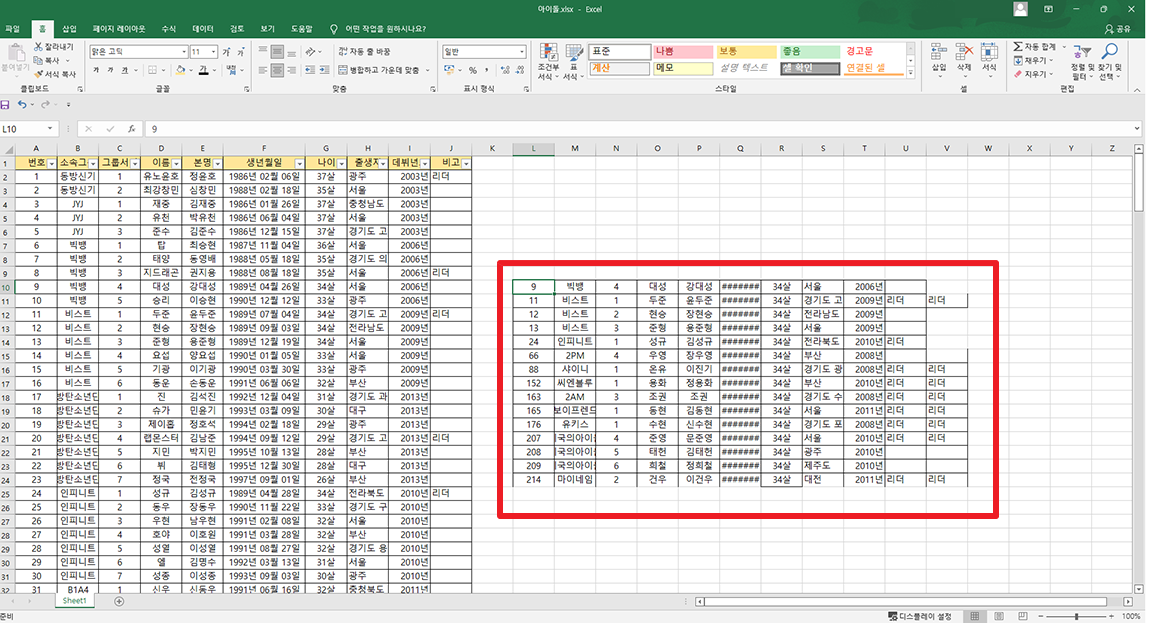Expand the cell styles gallery

click(x=910, y=73)
